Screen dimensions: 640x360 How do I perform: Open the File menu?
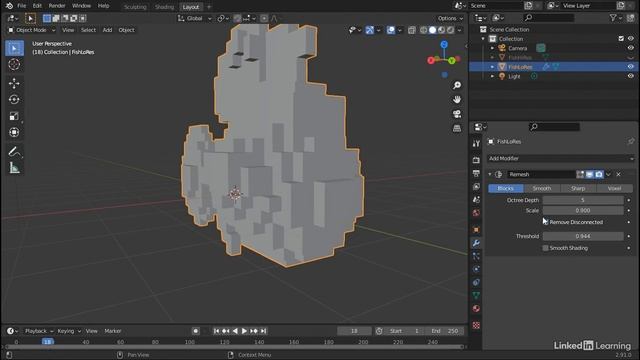[x=22, y=6]
